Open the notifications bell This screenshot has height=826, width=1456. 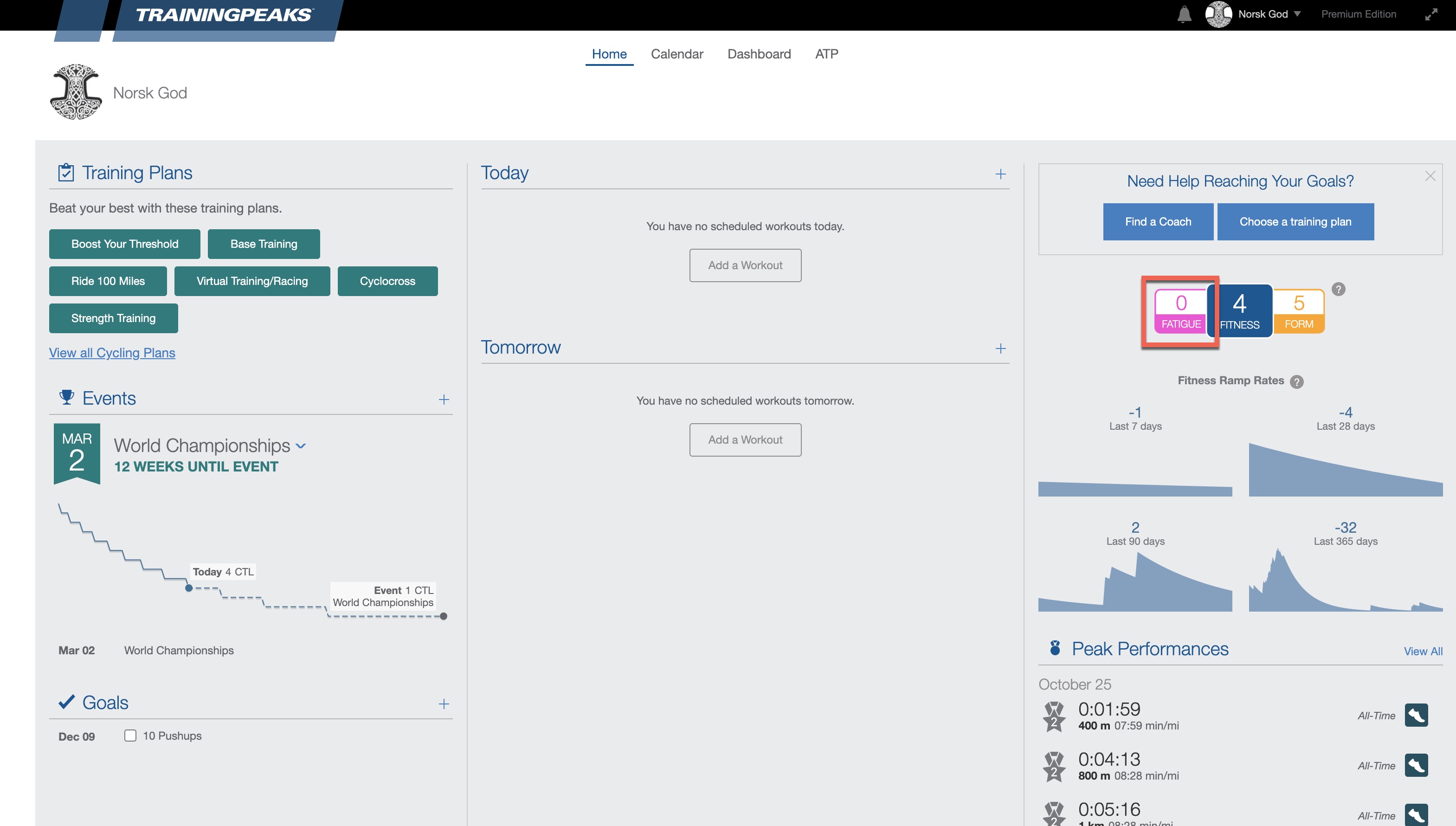1184,14
